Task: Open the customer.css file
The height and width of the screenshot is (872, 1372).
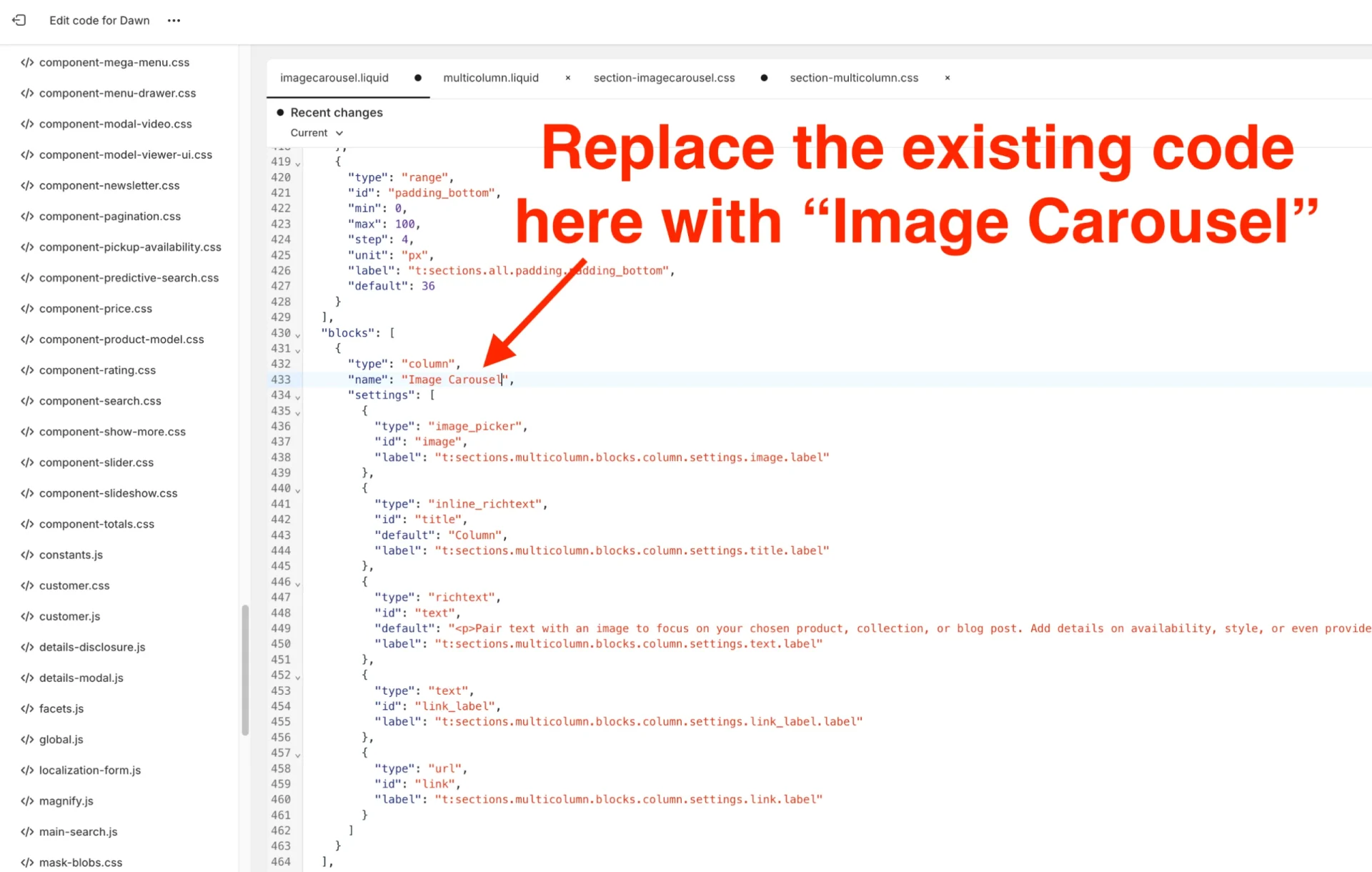Action: (x=74, y=585)
